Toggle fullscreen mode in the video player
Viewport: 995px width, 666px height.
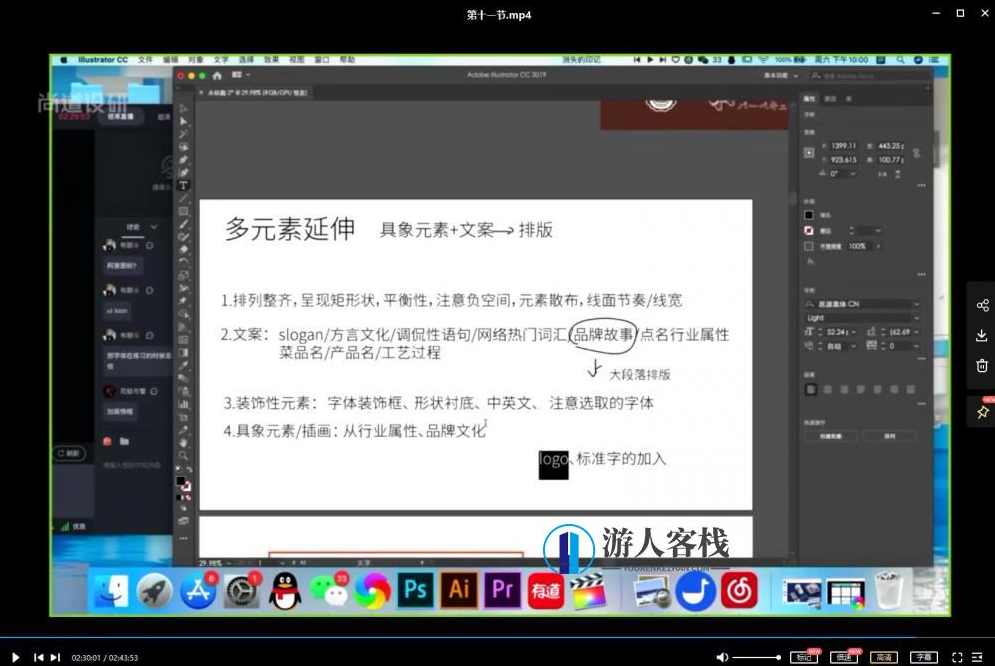coord(958,657)
